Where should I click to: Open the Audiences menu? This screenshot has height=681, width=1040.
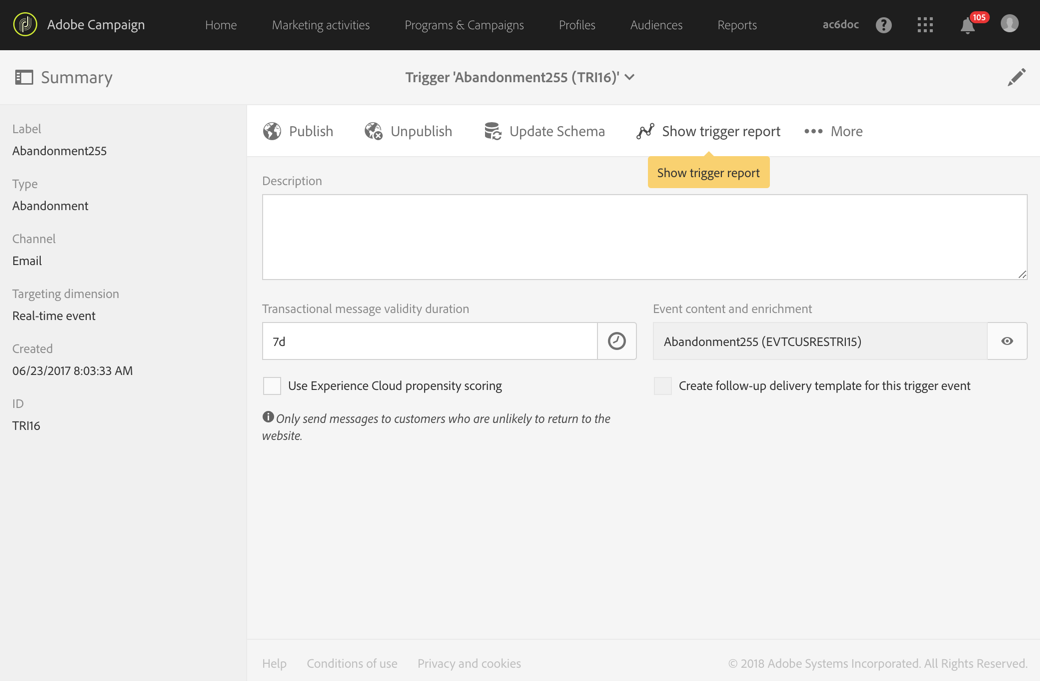tap(656, 25)
